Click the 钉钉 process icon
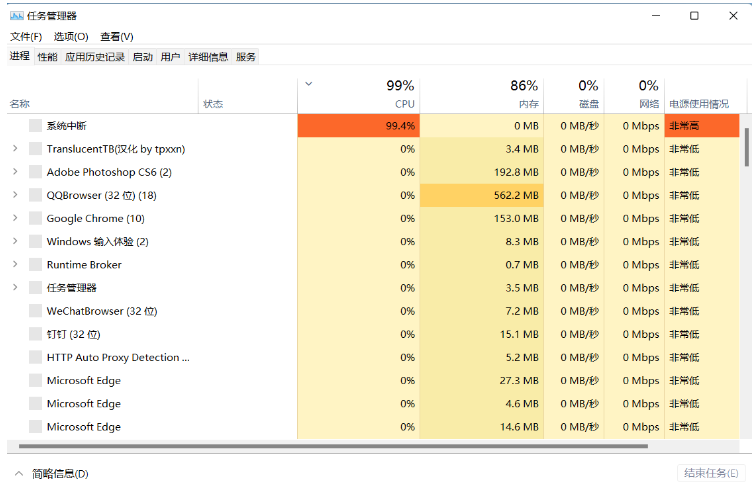 coord(35,334)
